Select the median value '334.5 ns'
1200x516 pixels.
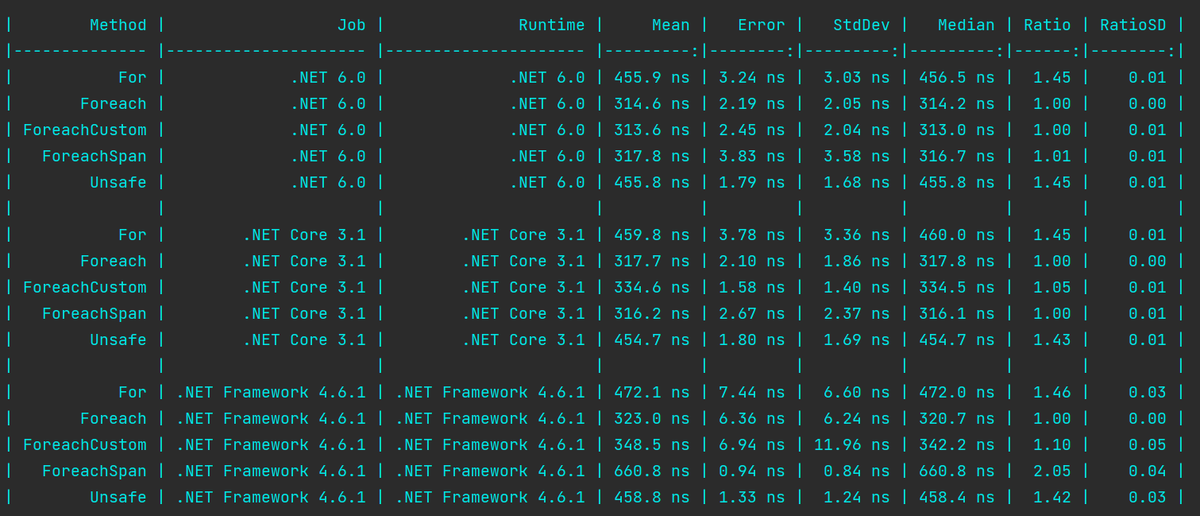coord(957,287)
